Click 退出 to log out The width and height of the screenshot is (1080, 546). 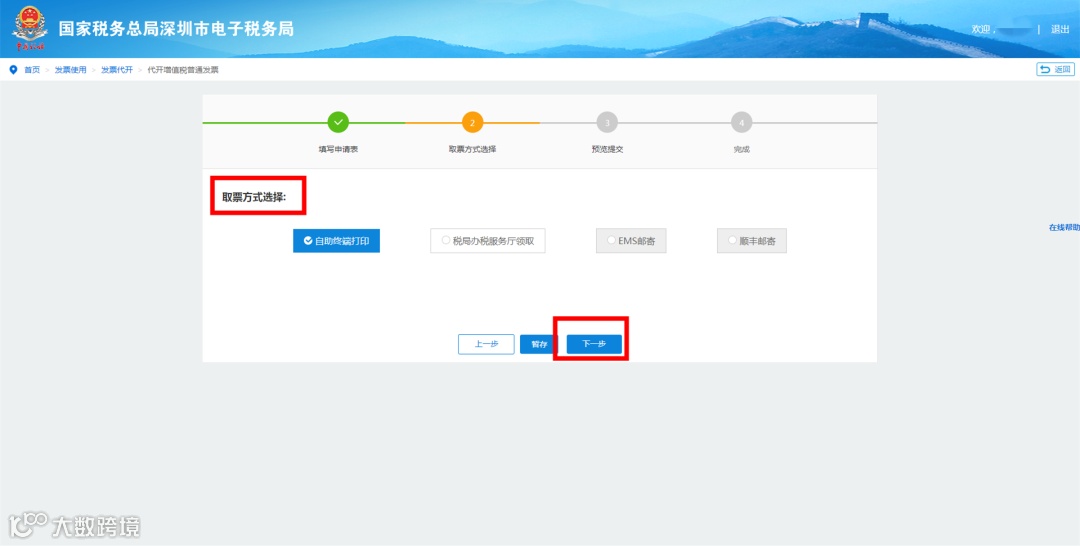(1060, 29)
